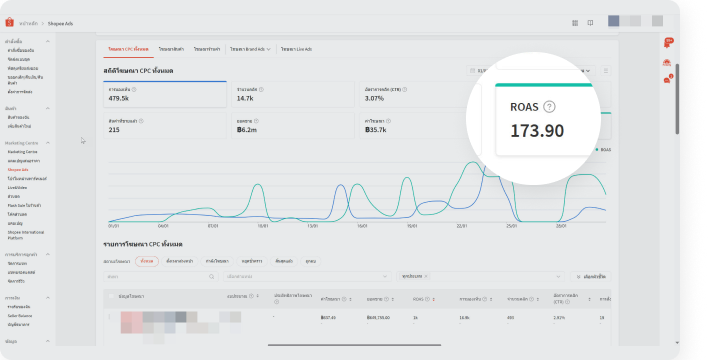Image resolution: width=708 pixels, height=360 pixels.
Task: Open the chat bubble icon in the right rail
Action: [667, 80]
